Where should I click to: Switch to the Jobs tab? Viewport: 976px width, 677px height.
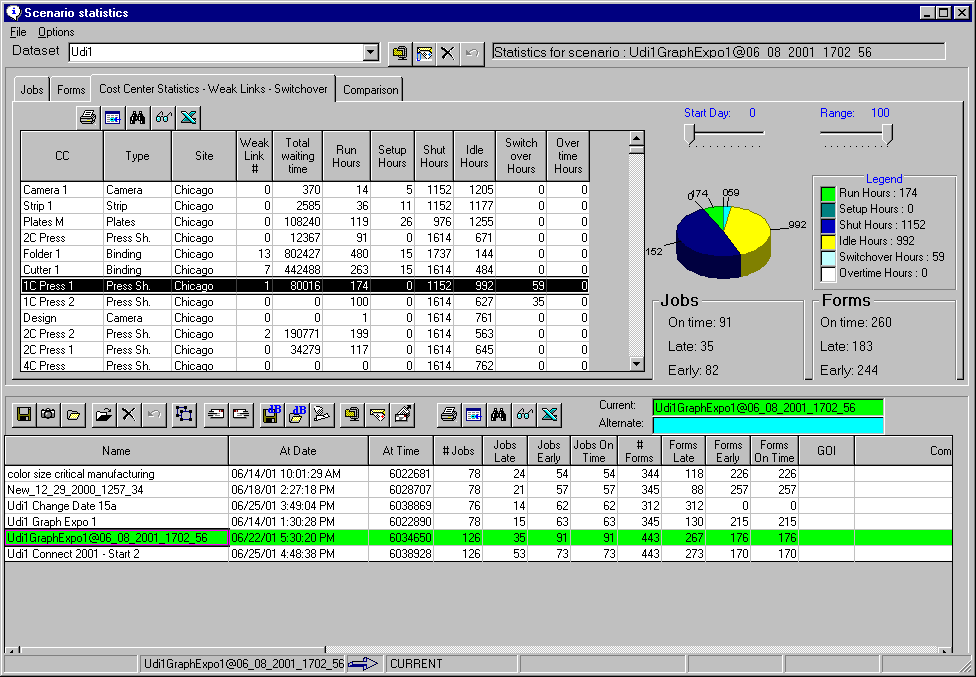click(32, 90)
